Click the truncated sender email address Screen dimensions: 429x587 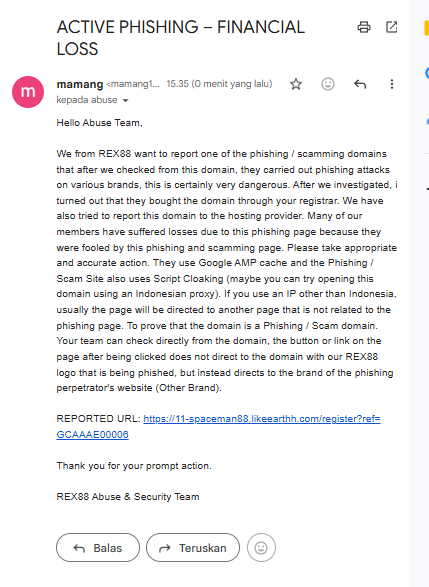133,84
